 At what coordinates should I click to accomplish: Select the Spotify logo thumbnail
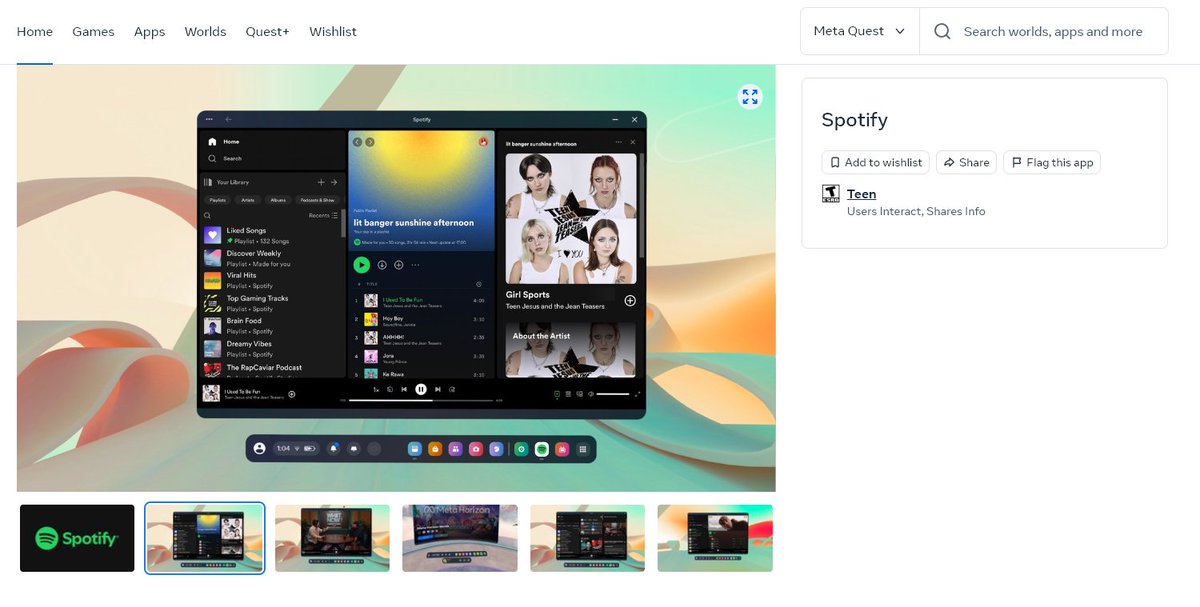[77, 538]
